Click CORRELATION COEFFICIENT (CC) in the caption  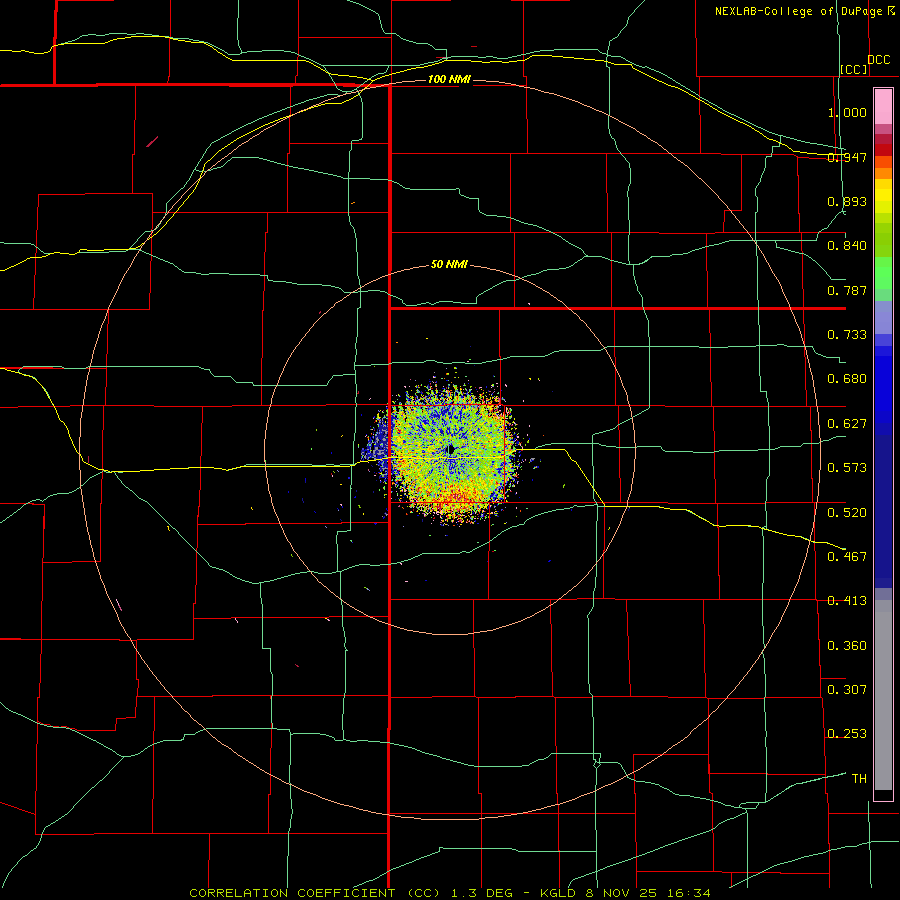[315, 893]
